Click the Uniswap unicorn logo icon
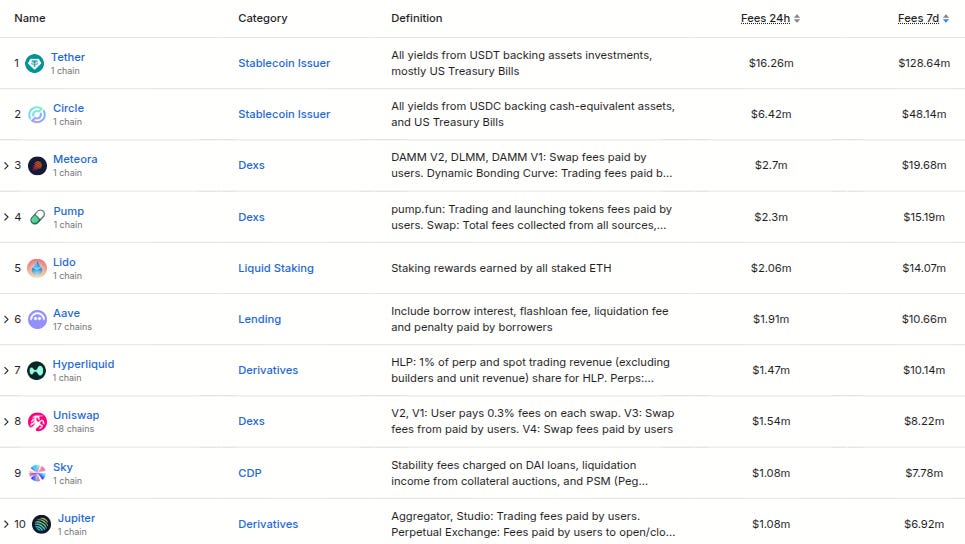Viewport: 965px width, 544px height. coord(37,422)
